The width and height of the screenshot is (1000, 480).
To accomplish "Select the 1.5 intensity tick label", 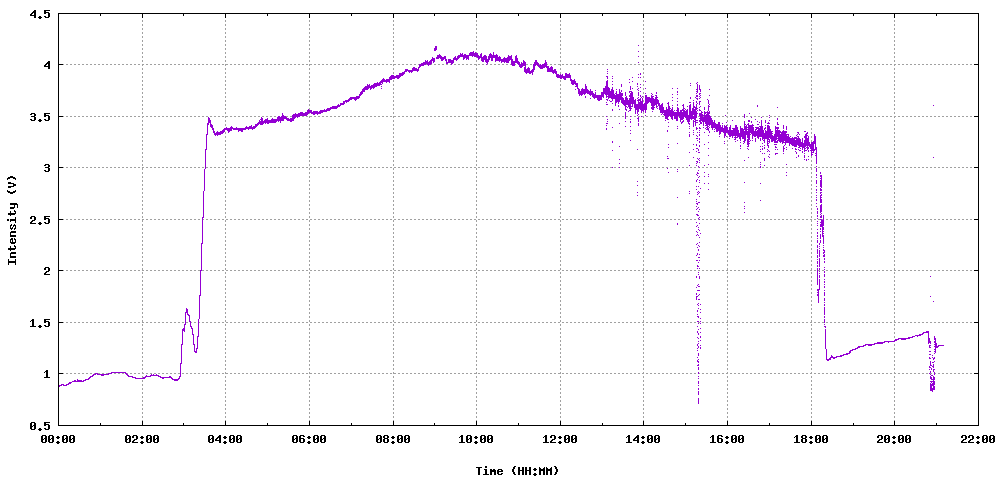I will pyautogui.click(x=42, y=323).
